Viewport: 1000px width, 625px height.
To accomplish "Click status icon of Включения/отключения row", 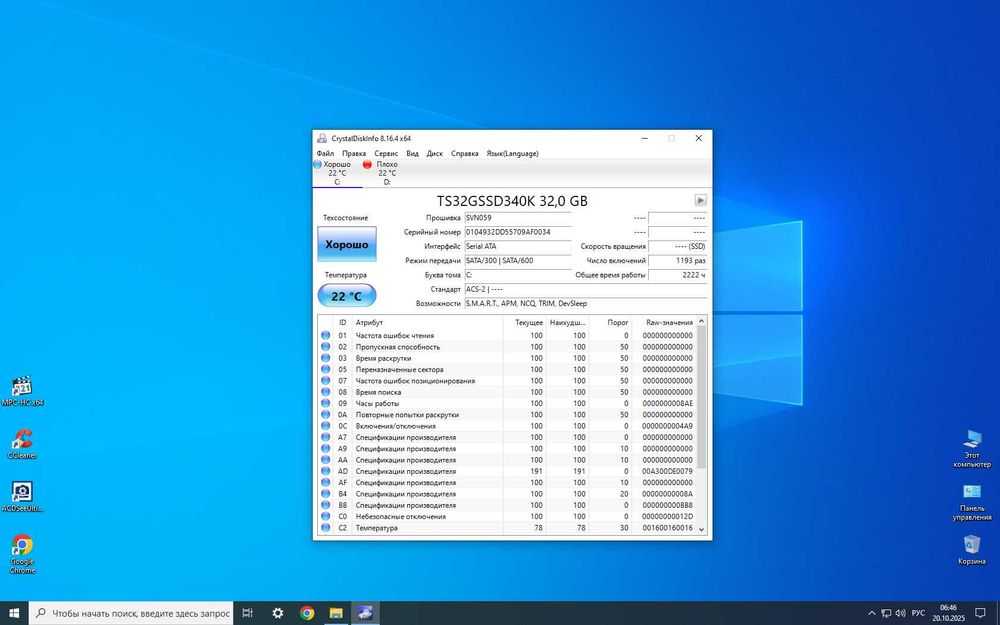I will (x=325, y=426).
